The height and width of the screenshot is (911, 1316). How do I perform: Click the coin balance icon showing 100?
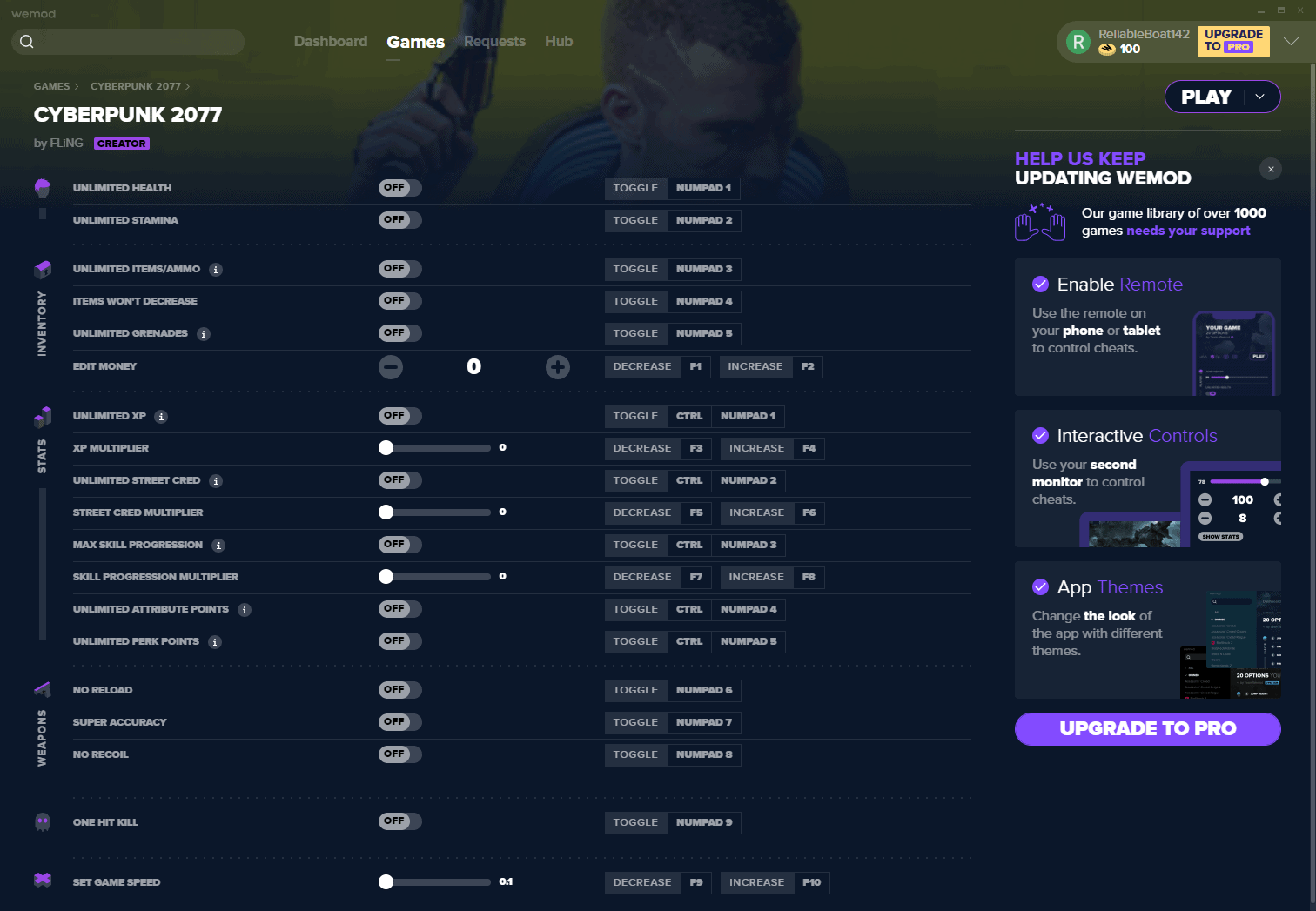1107,50
